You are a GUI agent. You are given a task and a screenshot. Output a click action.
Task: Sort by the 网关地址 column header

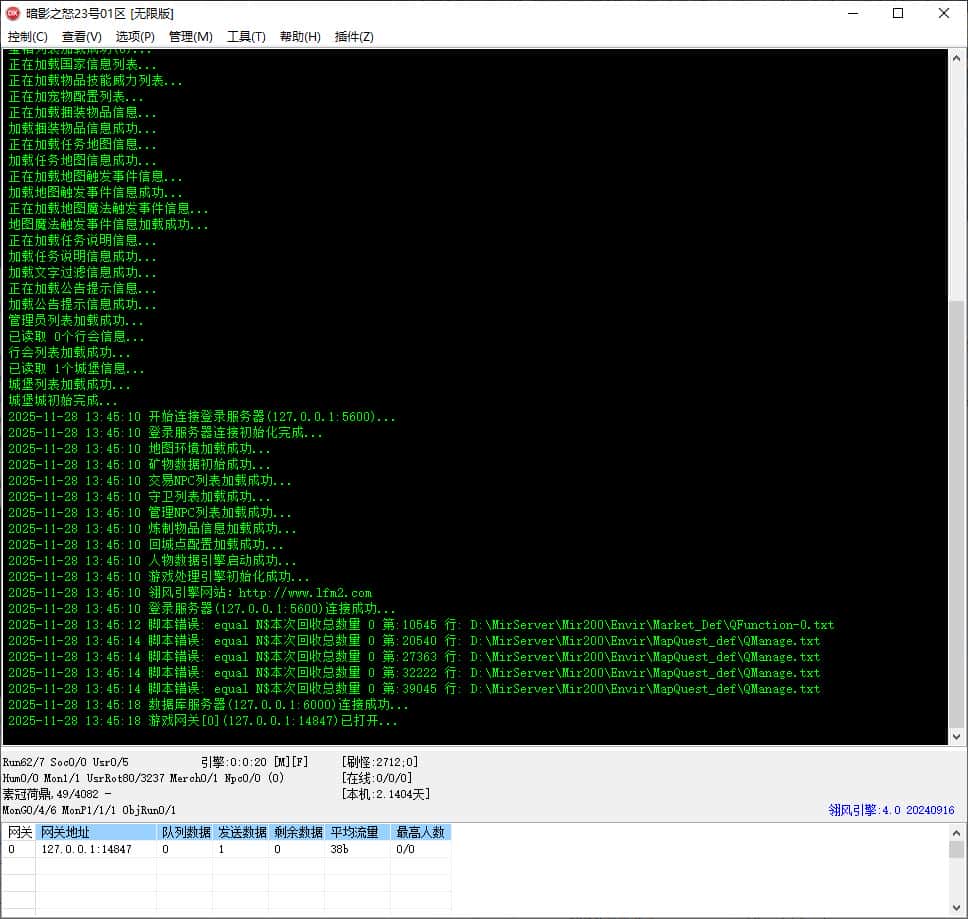click(x=96, y=832)
